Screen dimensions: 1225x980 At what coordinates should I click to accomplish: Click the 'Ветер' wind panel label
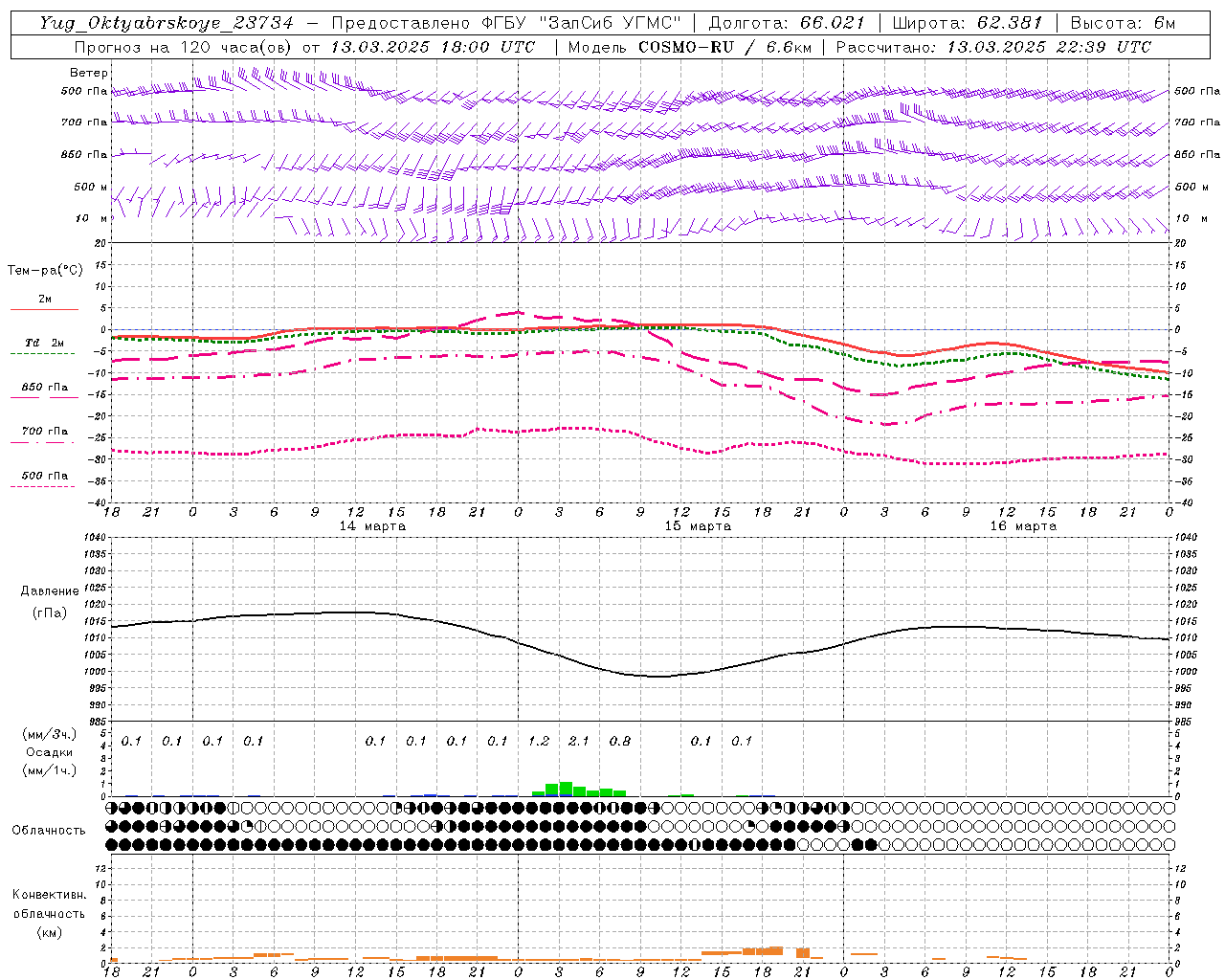(89, 73)
